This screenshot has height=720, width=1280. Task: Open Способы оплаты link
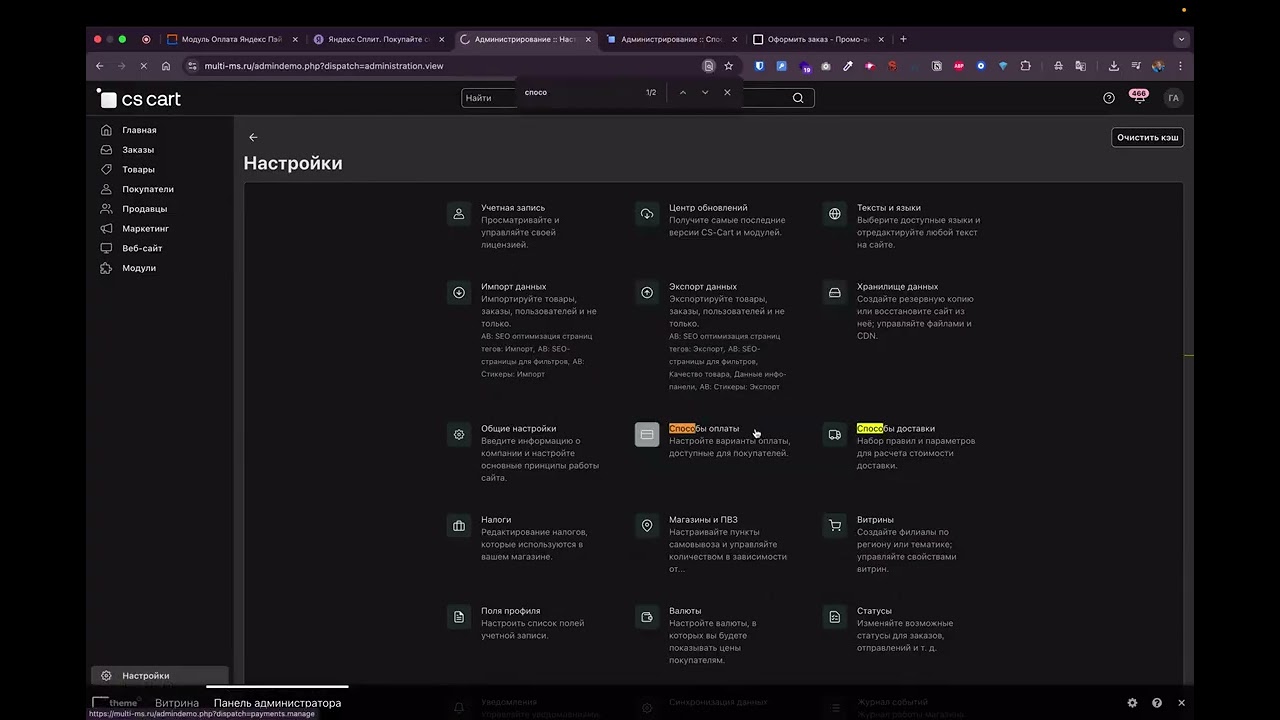[704, 428]
